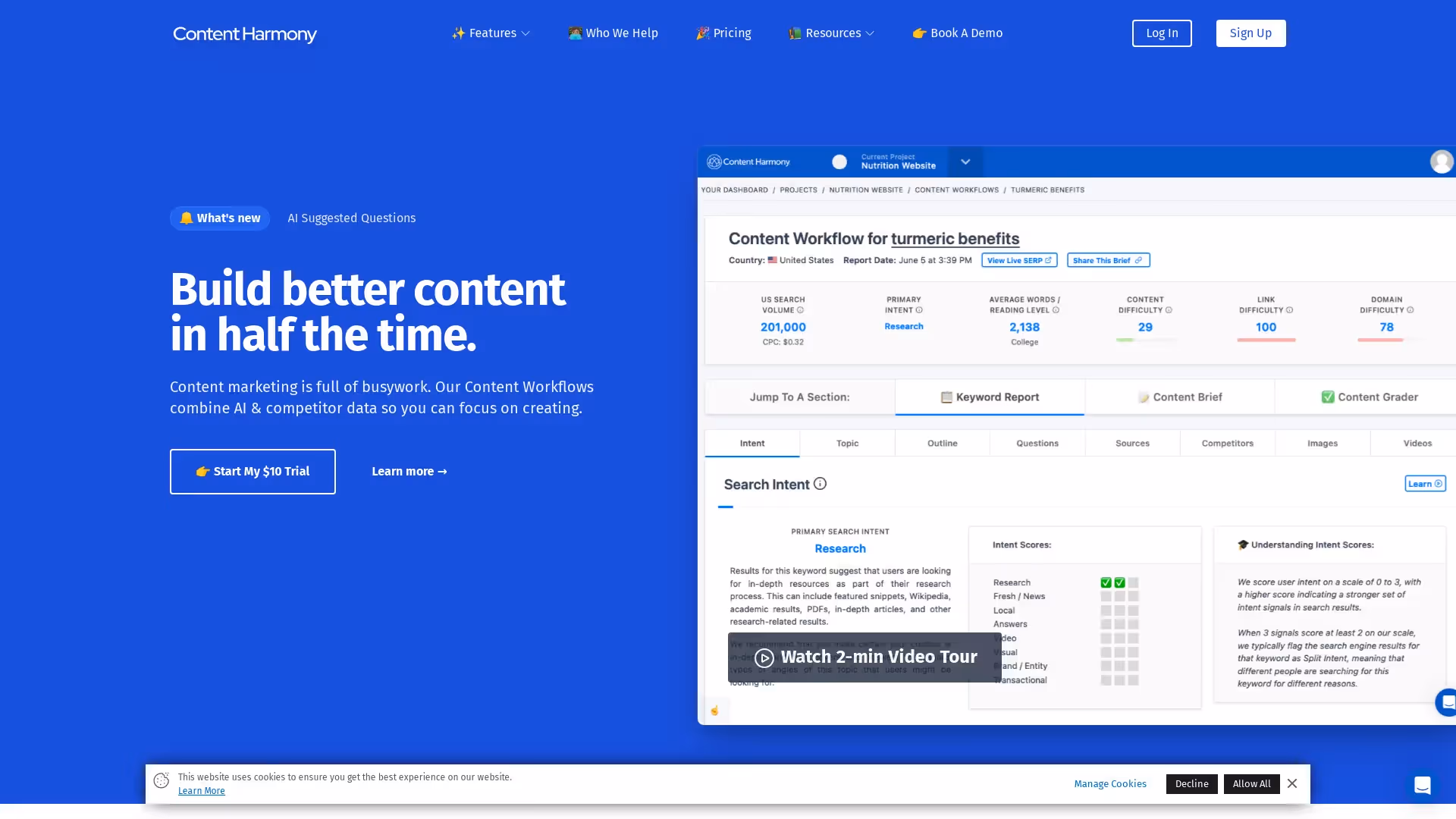Select the Sources sub-tab
This screenshot has height=819, width=1456.
(1132, 444)
